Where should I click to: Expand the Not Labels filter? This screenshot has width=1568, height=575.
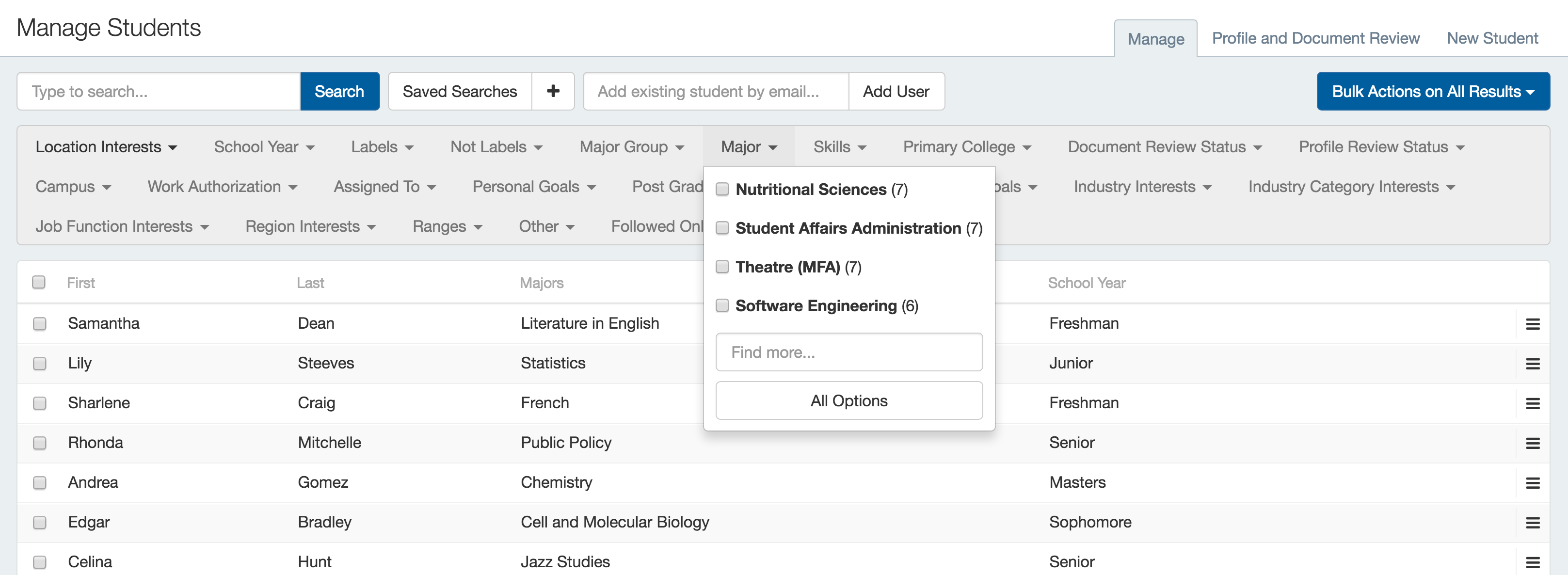[496, 146]
